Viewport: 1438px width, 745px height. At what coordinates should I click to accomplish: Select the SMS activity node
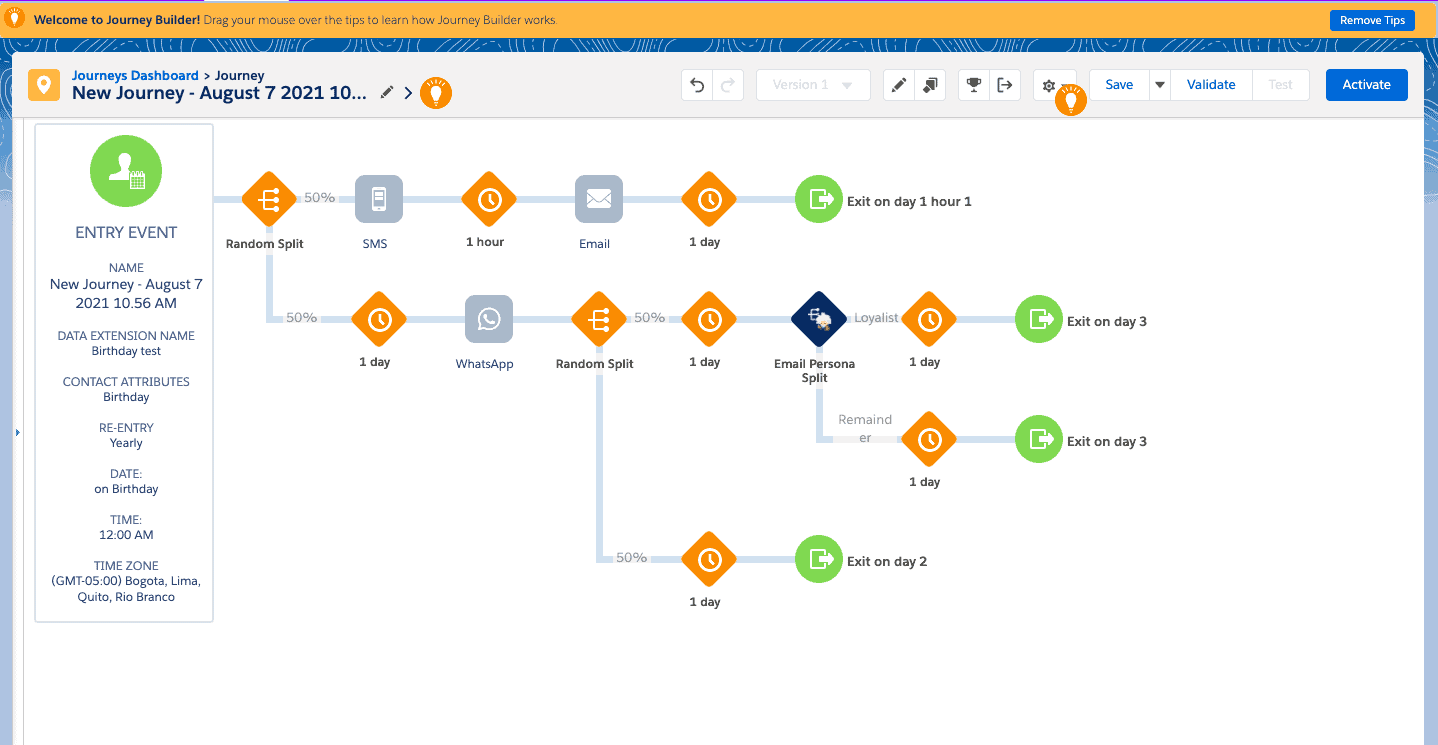pyautogui.click(x=379, y=199)
